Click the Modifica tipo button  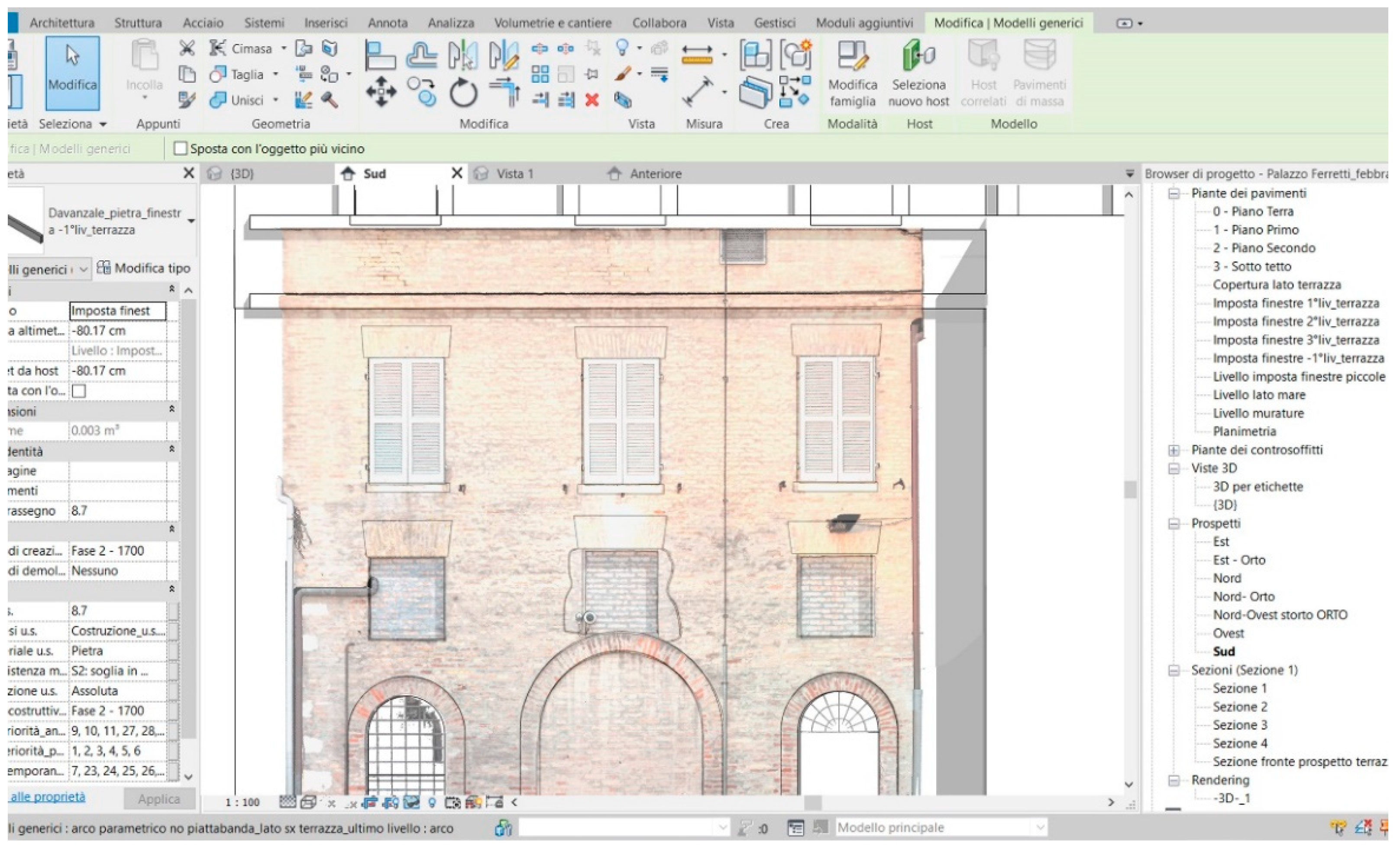[x=144, y=268]
